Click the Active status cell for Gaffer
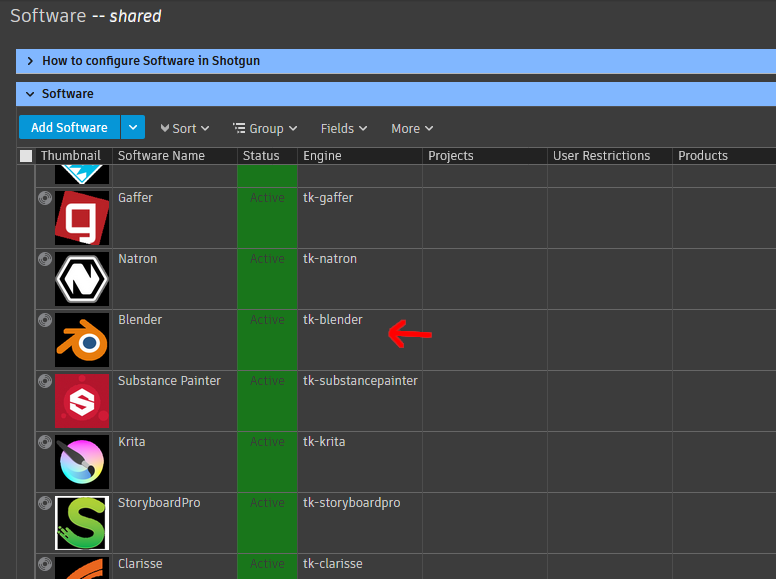The width and height of the screenshot is (776, 579). [x=267, y=218]
